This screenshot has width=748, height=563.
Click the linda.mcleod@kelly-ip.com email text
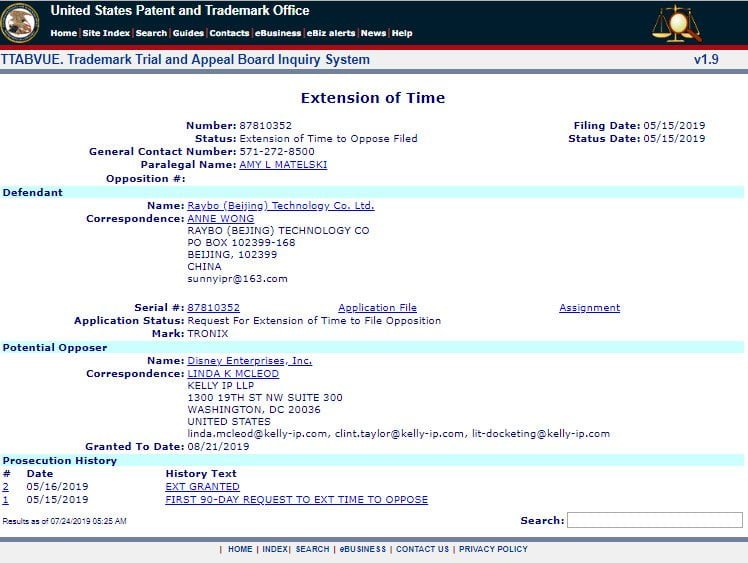tap(258, 434)
